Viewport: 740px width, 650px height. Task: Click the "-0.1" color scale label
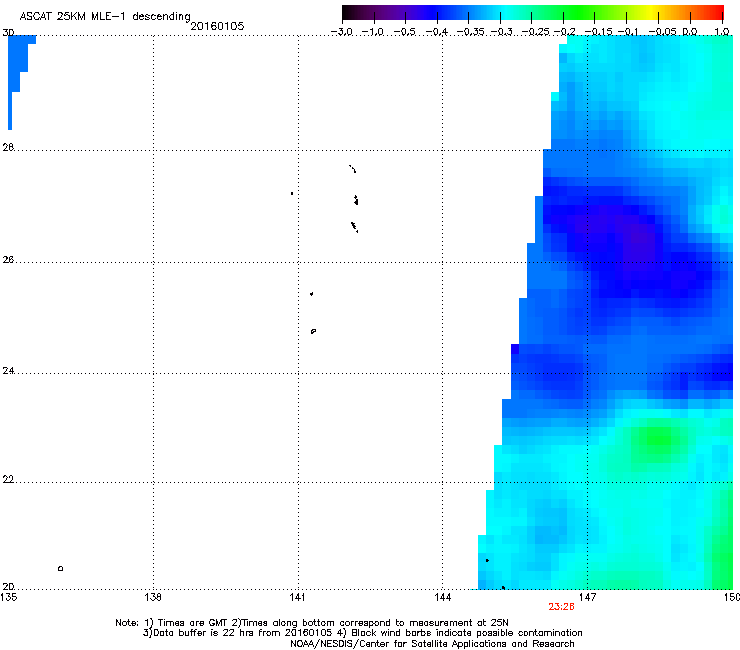(x=628, y=32)
